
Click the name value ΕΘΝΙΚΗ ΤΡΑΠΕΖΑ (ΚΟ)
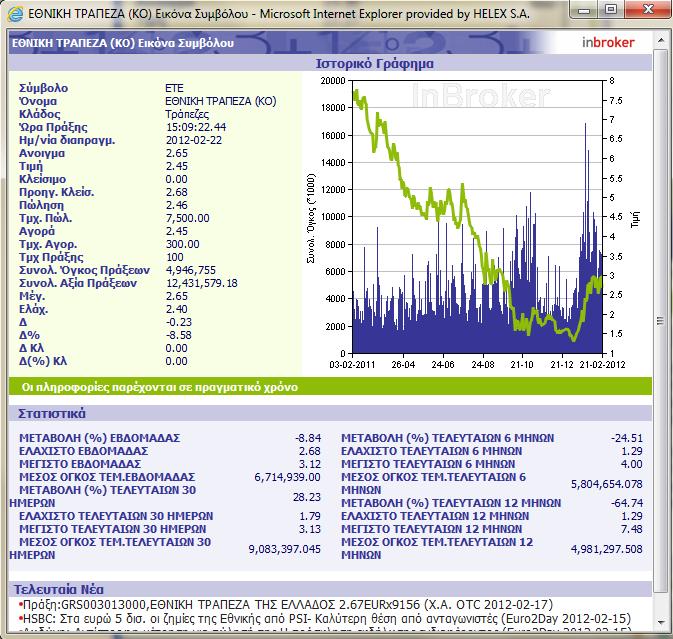pos(221,101)
